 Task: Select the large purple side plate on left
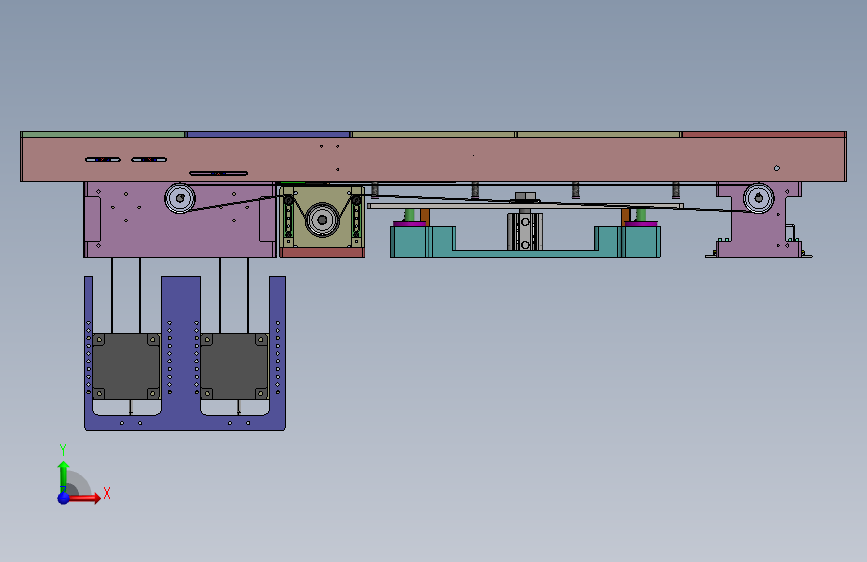[180, 230]
